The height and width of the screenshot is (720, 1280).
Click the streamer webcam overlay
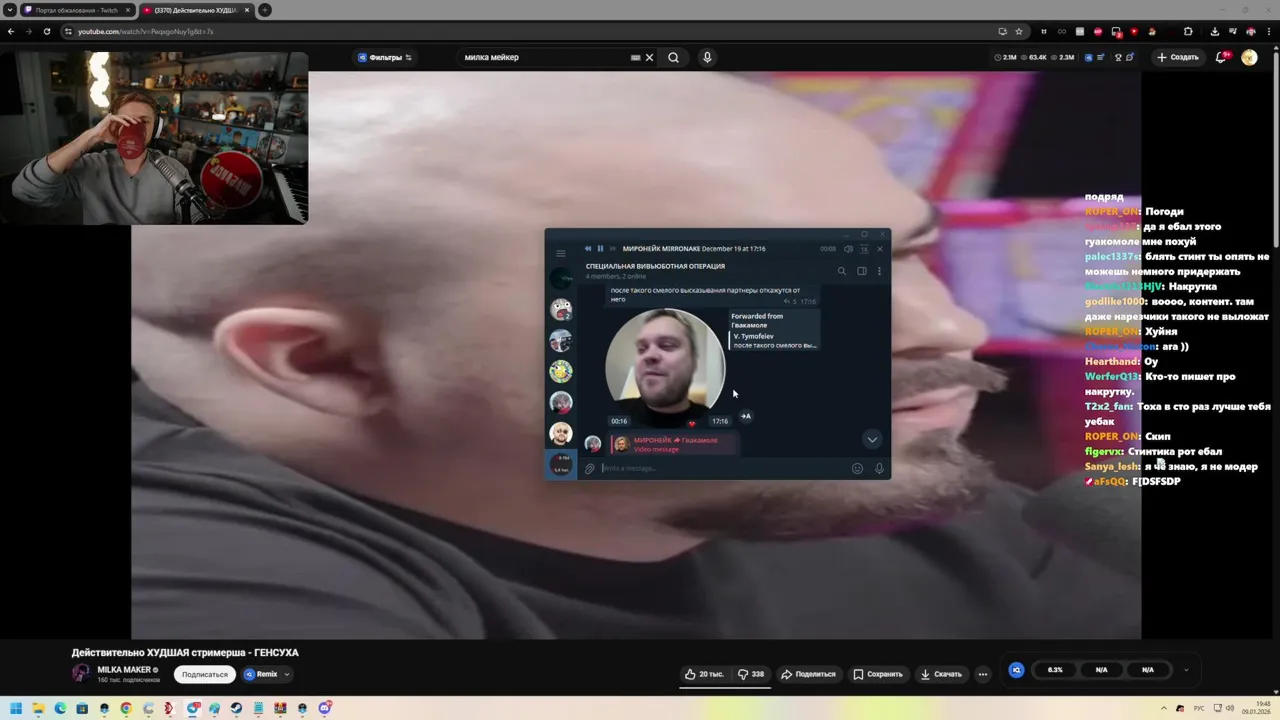tap(154, 137)
